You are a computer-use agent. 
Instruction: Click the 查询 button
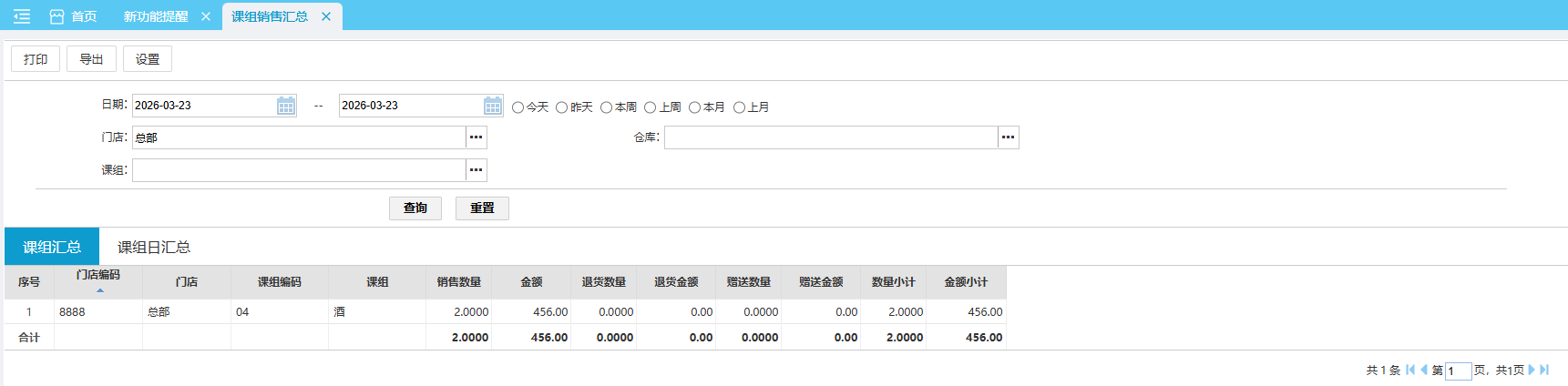click(415, 208)
